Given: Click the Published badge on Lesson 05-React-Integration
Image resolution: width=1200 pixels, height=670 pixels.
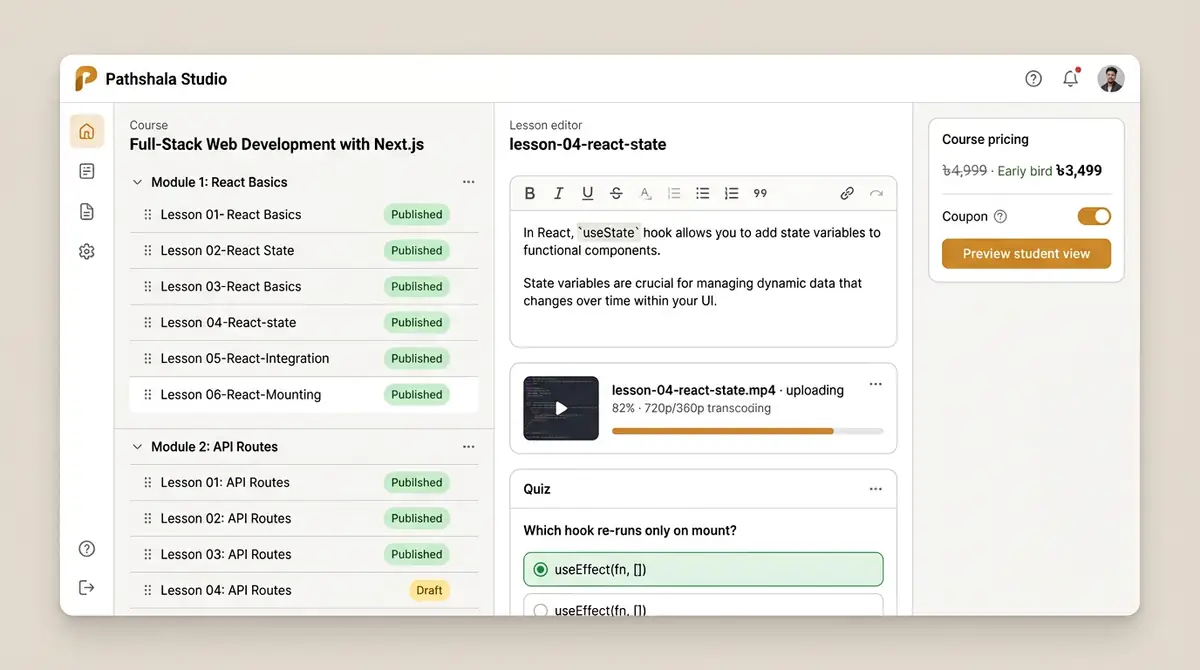Looking at the screenshot, I should click(x=416, y=358).
